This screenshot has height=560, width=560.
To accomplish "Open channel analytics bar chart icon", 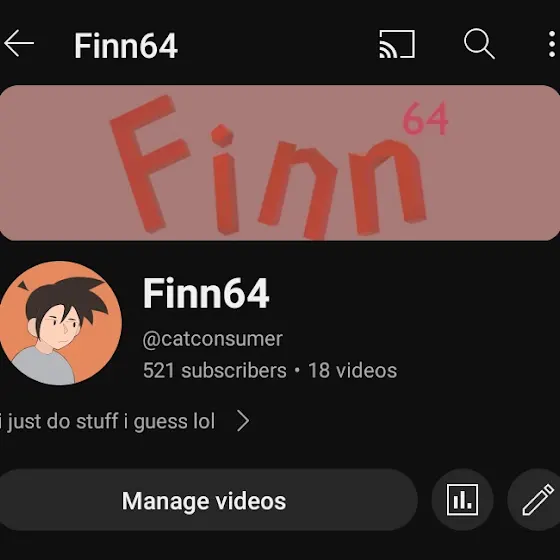I will 462,499.
